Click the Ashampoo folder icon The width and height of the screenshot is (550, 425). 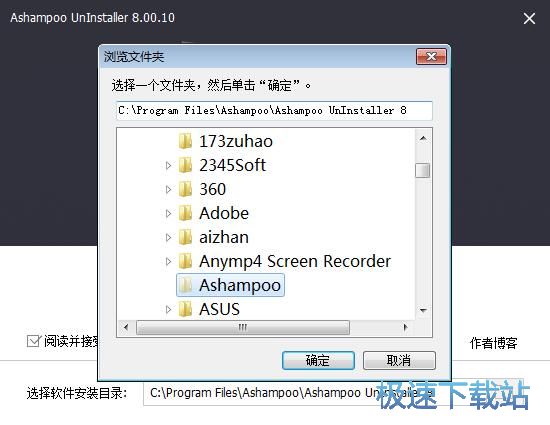(x=185, y=285)
